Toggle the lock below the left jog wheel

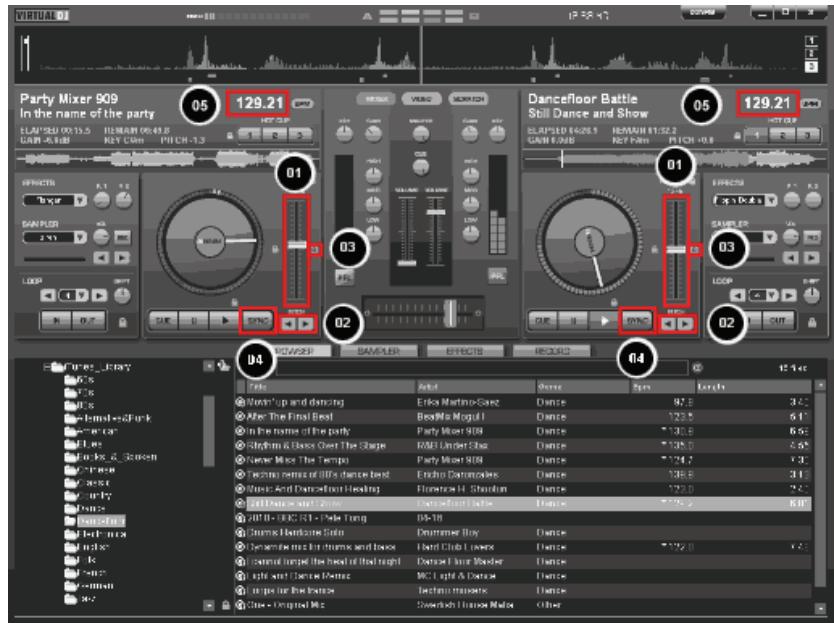pyautogui.click(x=235, y=302)
